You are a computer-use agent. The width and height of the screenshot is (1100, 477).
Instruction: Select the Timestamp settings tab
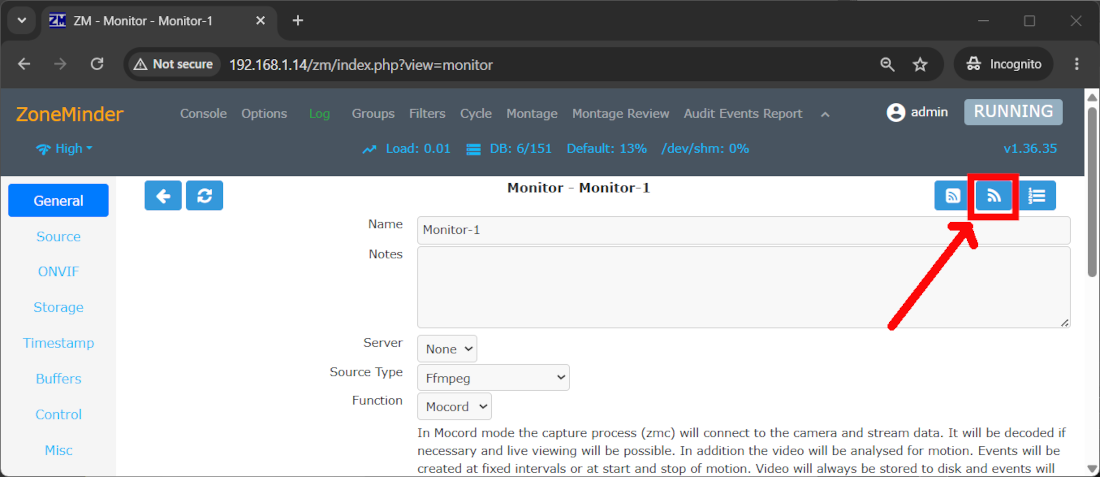click(x=58, y=343)
